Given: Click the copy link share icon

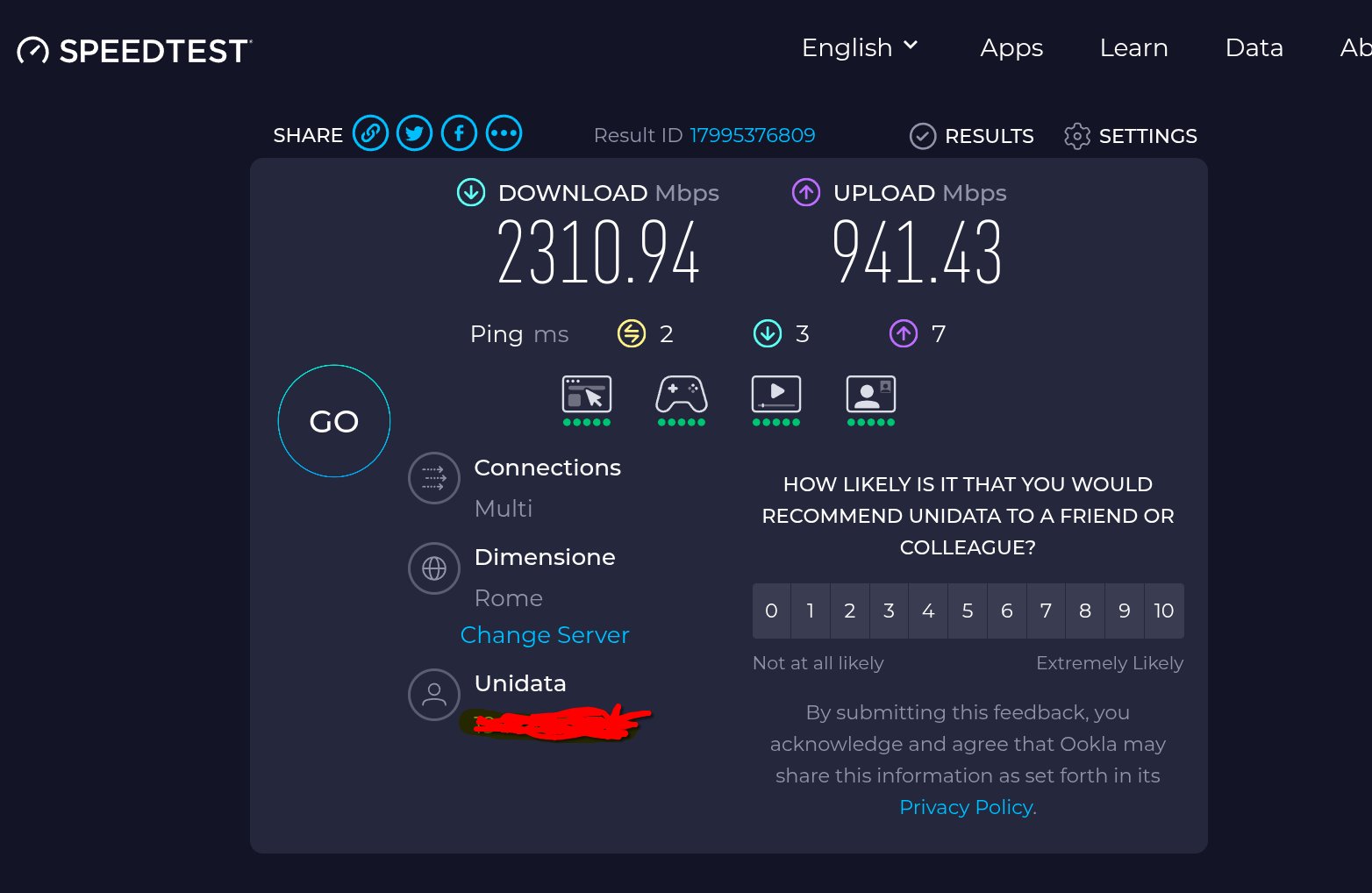Looking at the screenshot, I should coord(370,134).
